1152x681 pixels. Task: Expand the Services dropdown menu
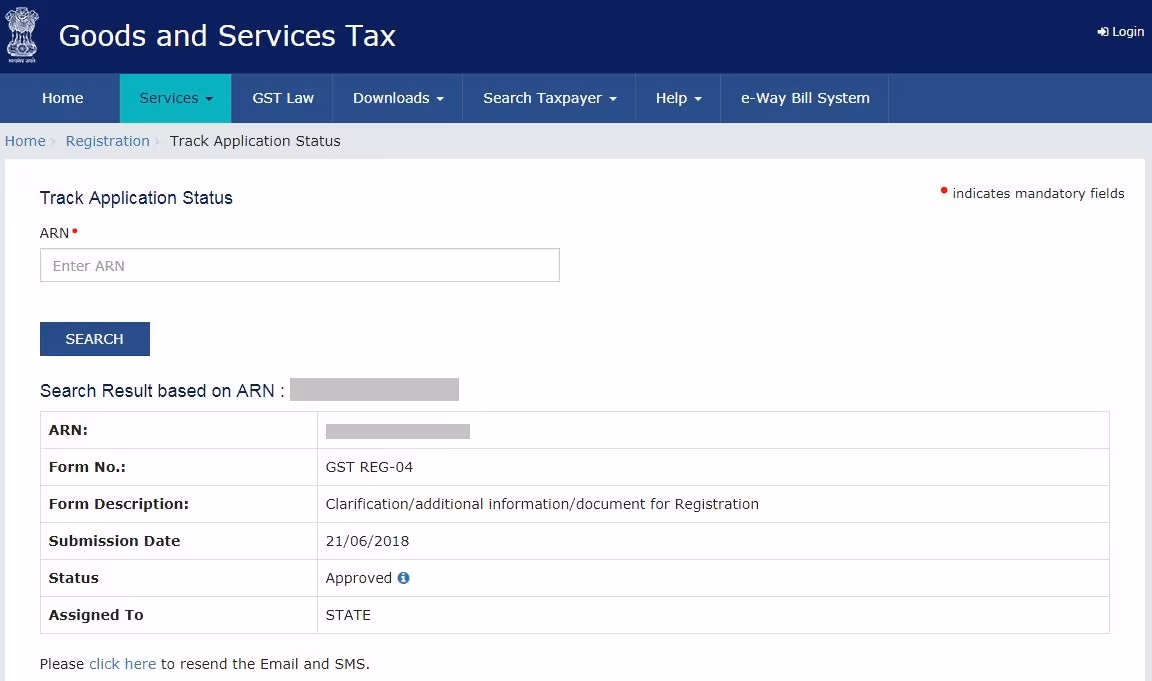point(176,98)
